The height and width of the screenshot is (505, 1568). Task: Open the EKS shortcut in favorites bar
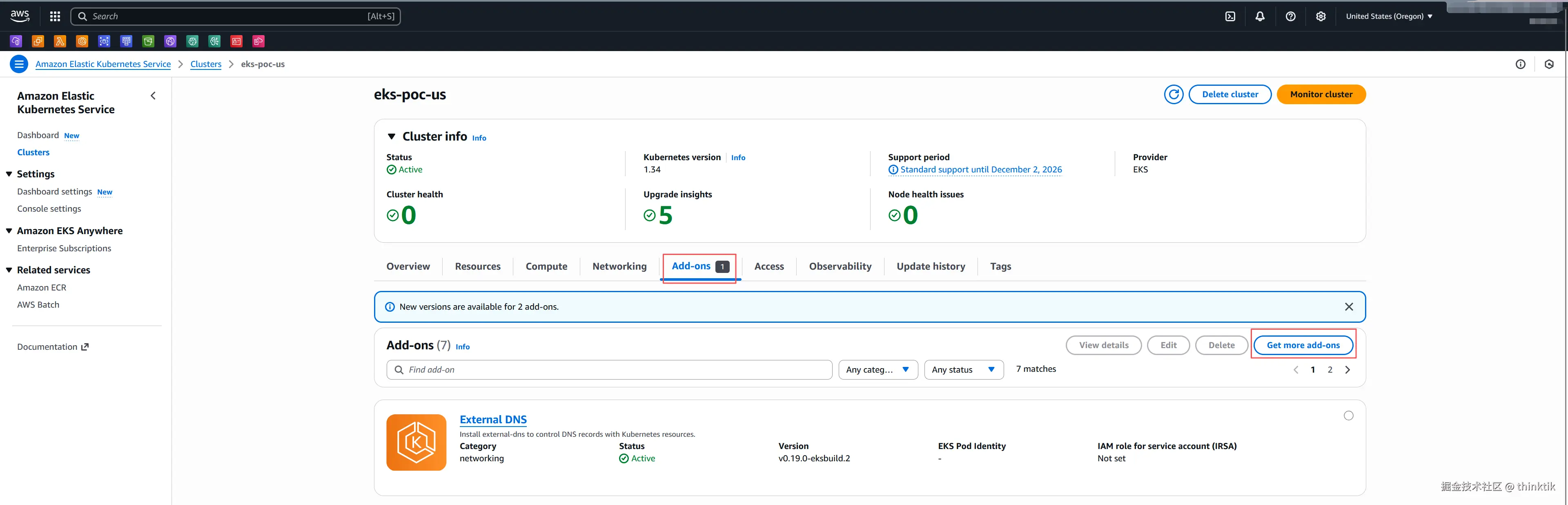pyautogui.click(x=82, y=41)
